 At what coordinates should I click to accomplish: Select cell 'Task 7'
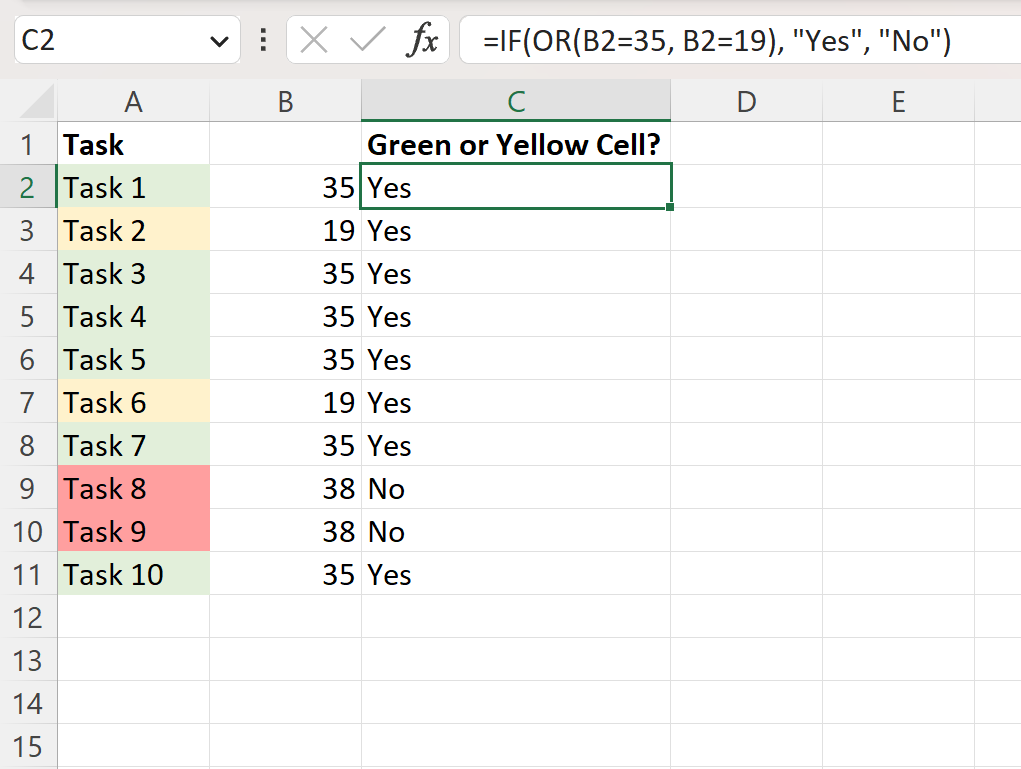133,445
